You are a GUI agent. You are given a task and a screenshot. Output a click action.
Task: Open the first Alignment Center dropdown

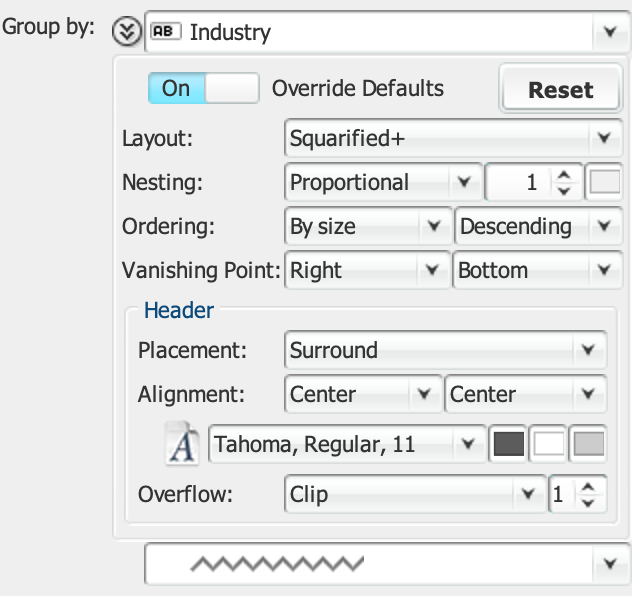click(362, 394)
